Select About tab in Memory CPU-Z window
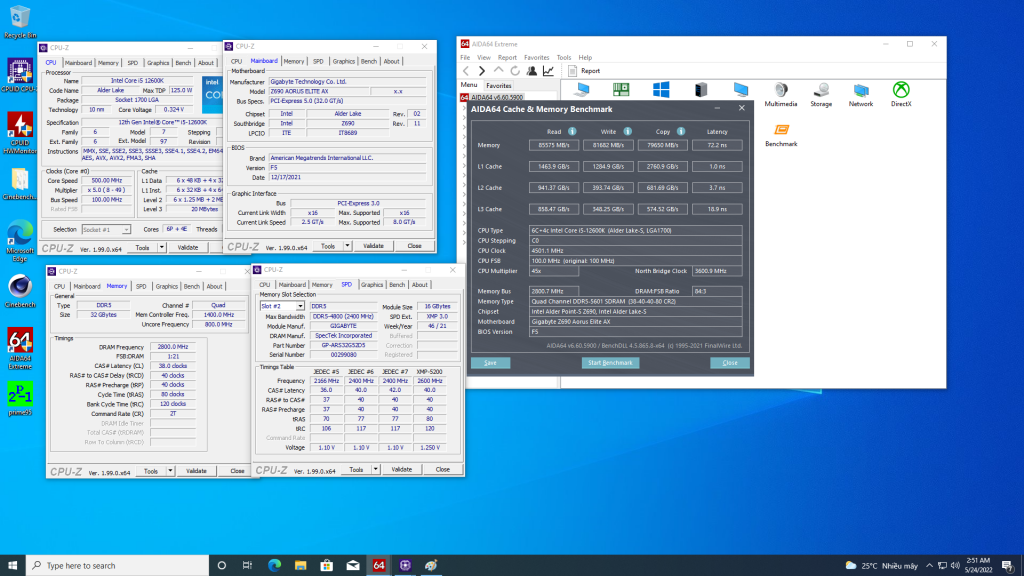The width and height of the screenshot is (1024, 576). coord(214,287)
